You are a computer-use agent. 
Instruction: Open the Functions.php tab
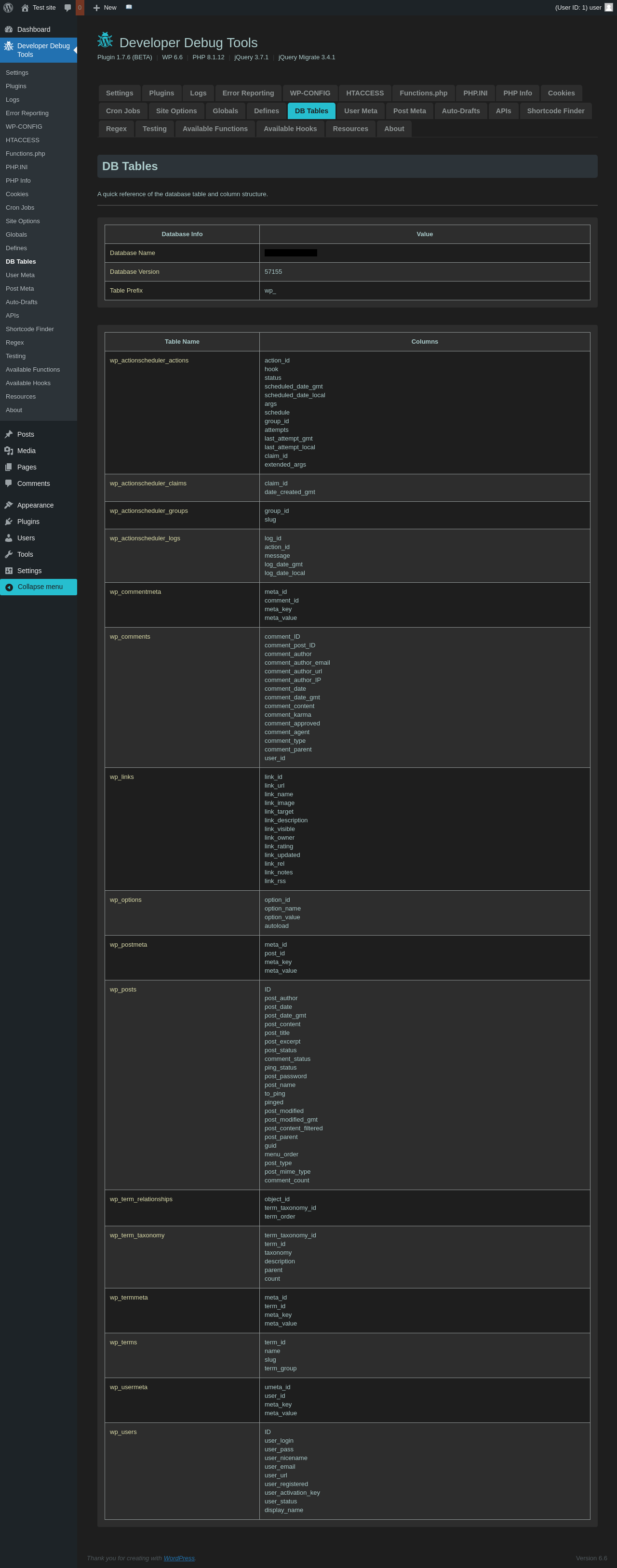(424, 93)
